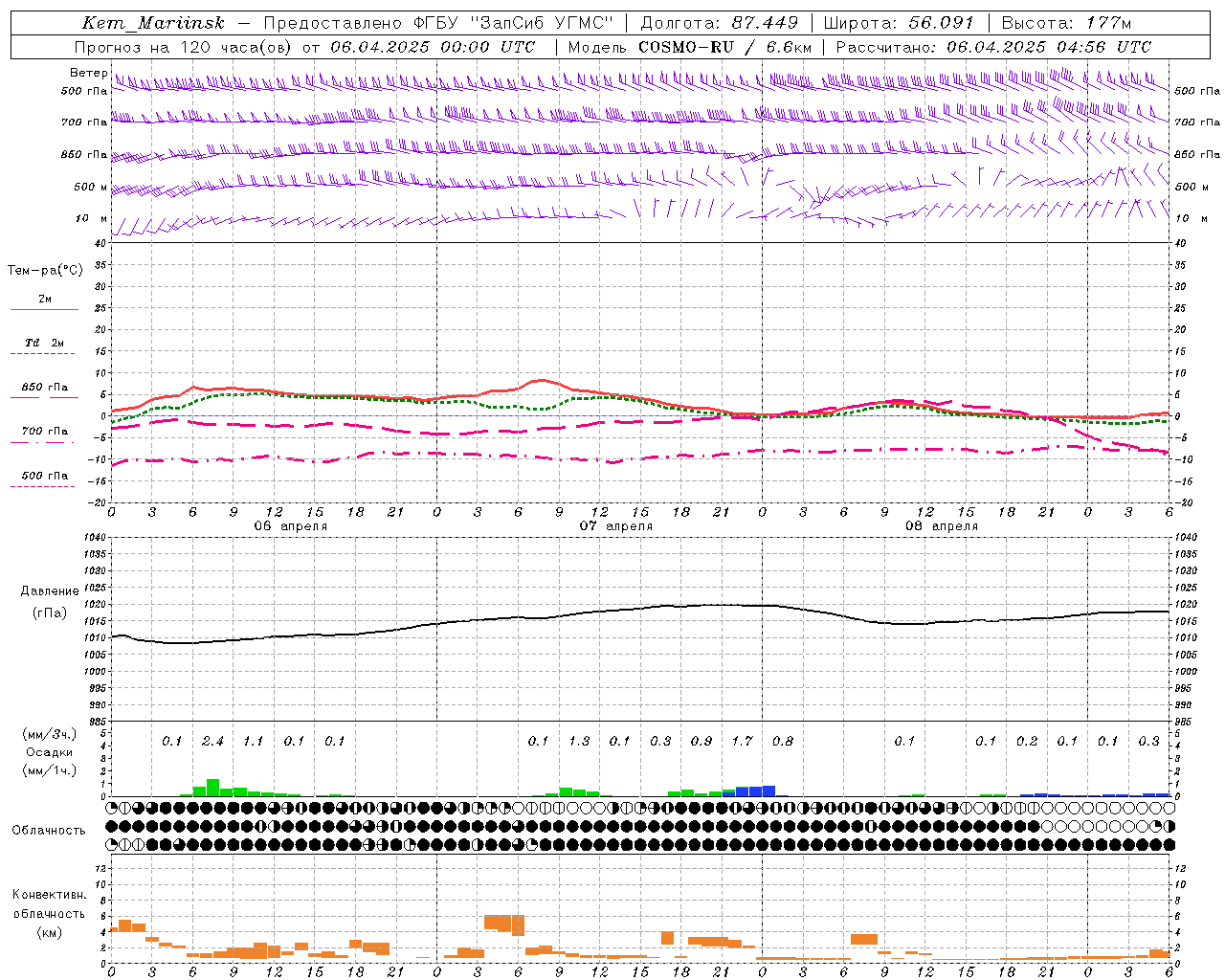The height and width of the screenshot is (980, 1225).
Task: Click the Тем-ра(°C) axis title
Action: pyautogui.click(x=45, y=271)
